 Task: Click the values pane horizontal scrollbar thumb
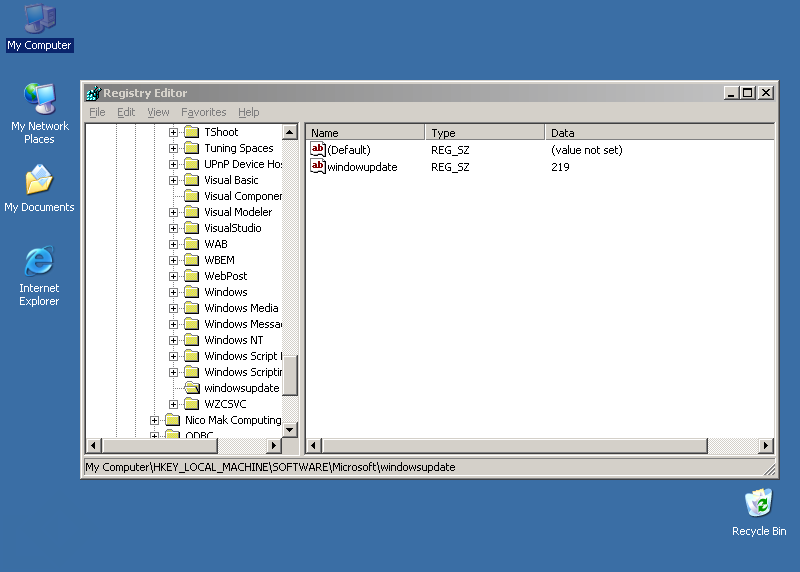click(514, 445)
